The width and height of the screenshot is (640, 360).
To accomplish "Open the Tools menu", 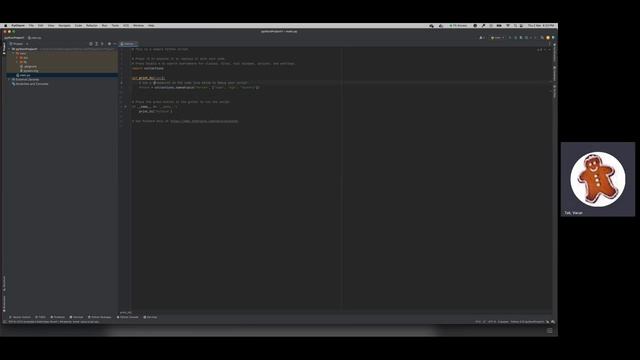I will tap(116, 25).
